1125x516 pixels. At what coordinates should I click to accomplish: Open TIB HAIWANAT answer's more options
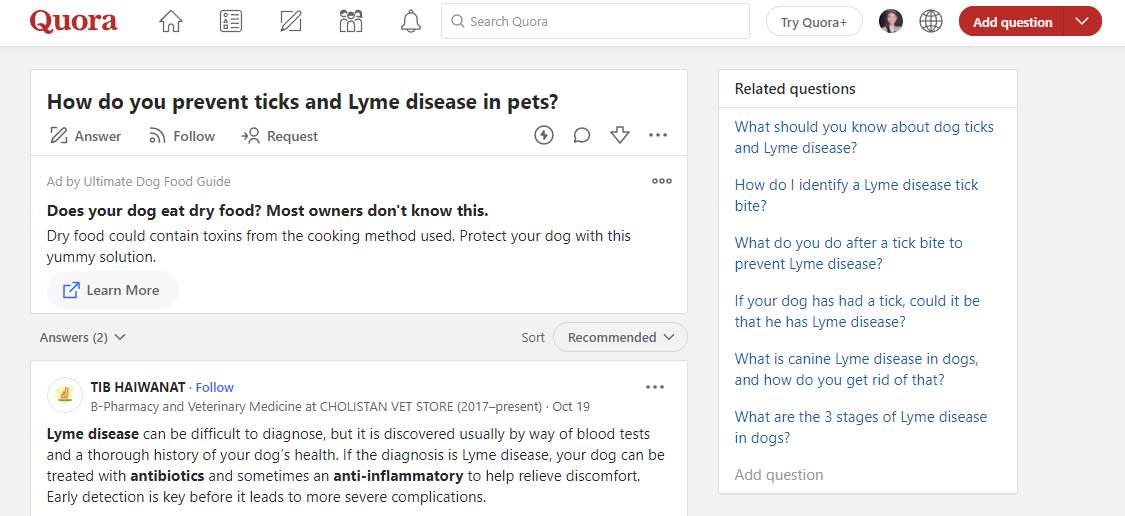(654, 388)
